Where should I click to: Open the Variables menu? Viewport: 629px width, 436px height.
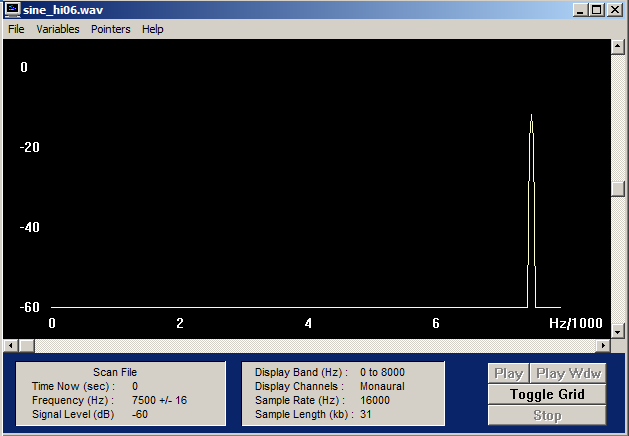(x=58, y=29)
